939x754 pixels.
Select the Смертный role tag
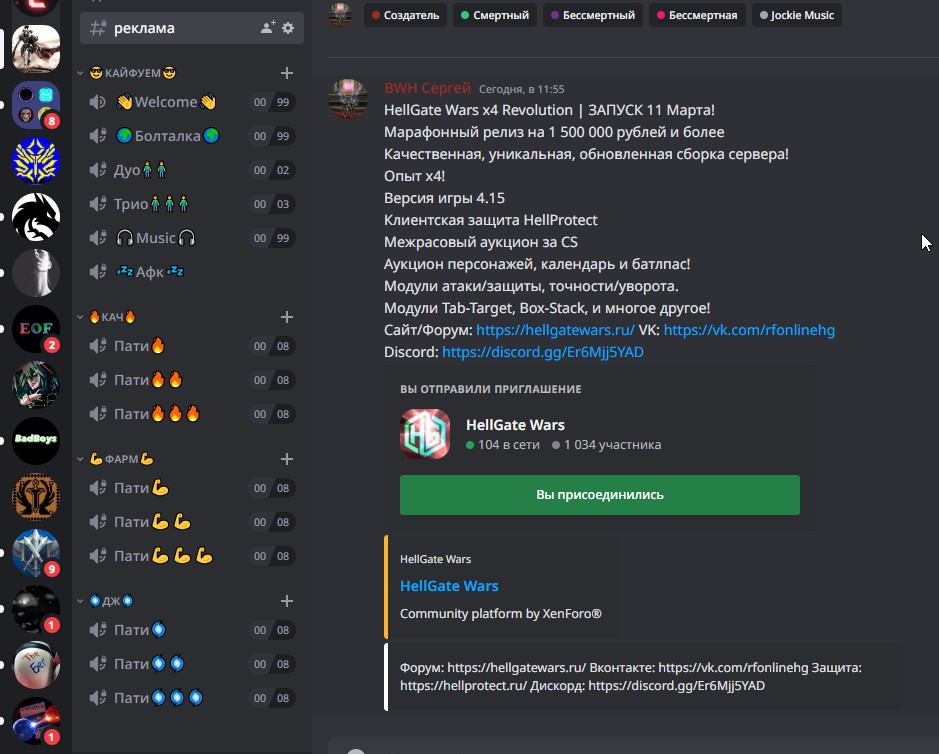[x=495, y=15]
